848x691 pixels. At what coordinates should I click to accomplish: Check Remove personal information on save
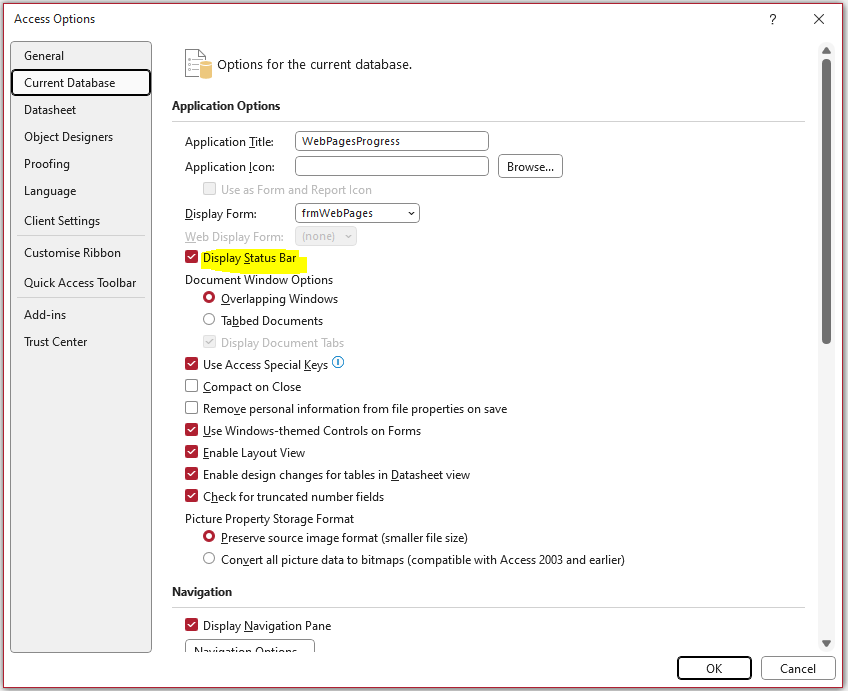(x=191, y=407)
